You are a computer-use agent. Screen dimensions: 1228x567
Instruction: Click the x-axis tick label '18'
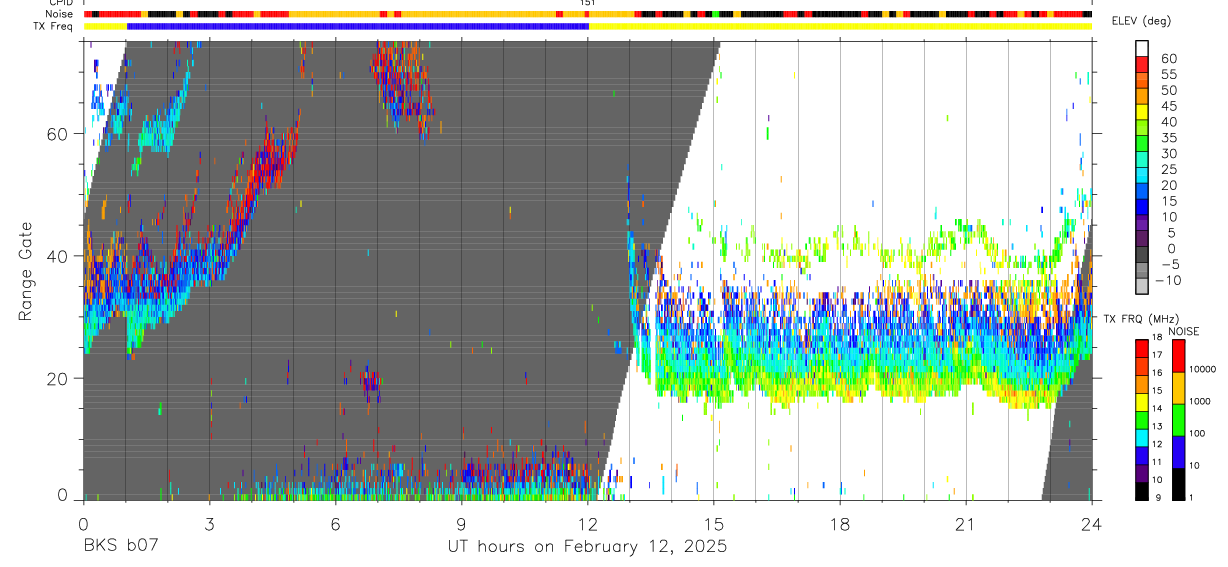tap(840, 525)
